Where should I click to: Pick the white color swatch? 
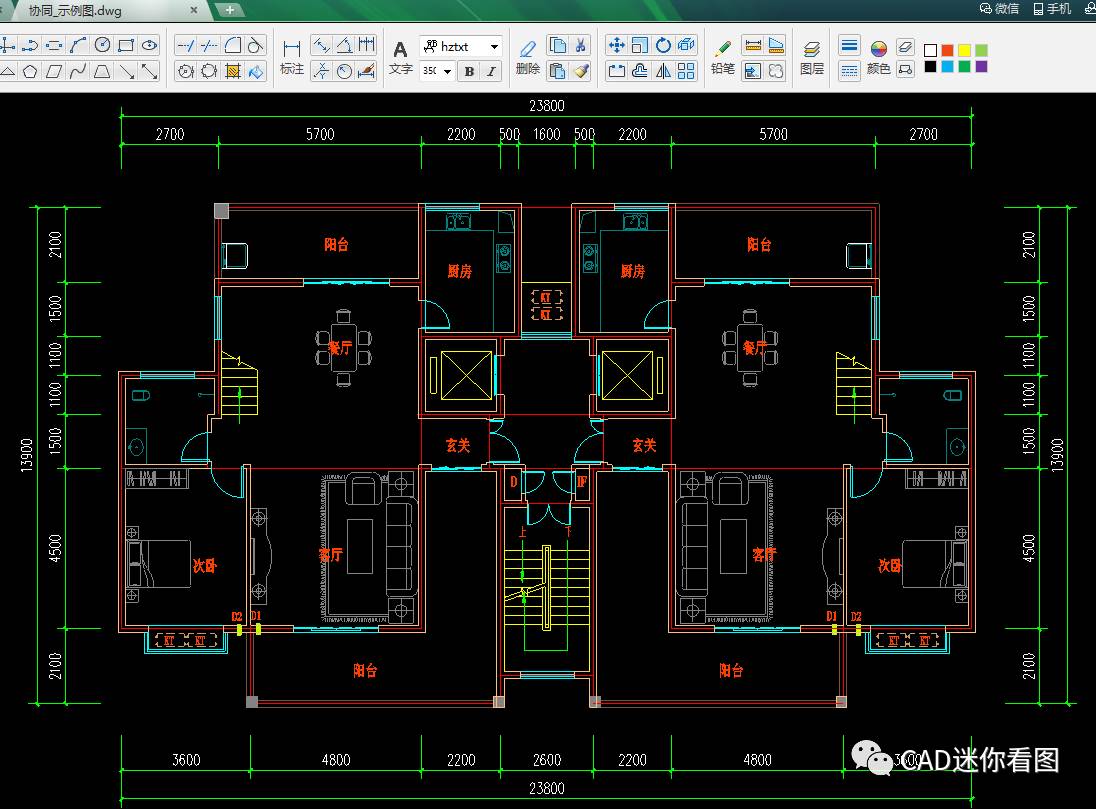(x=930, y=50)
